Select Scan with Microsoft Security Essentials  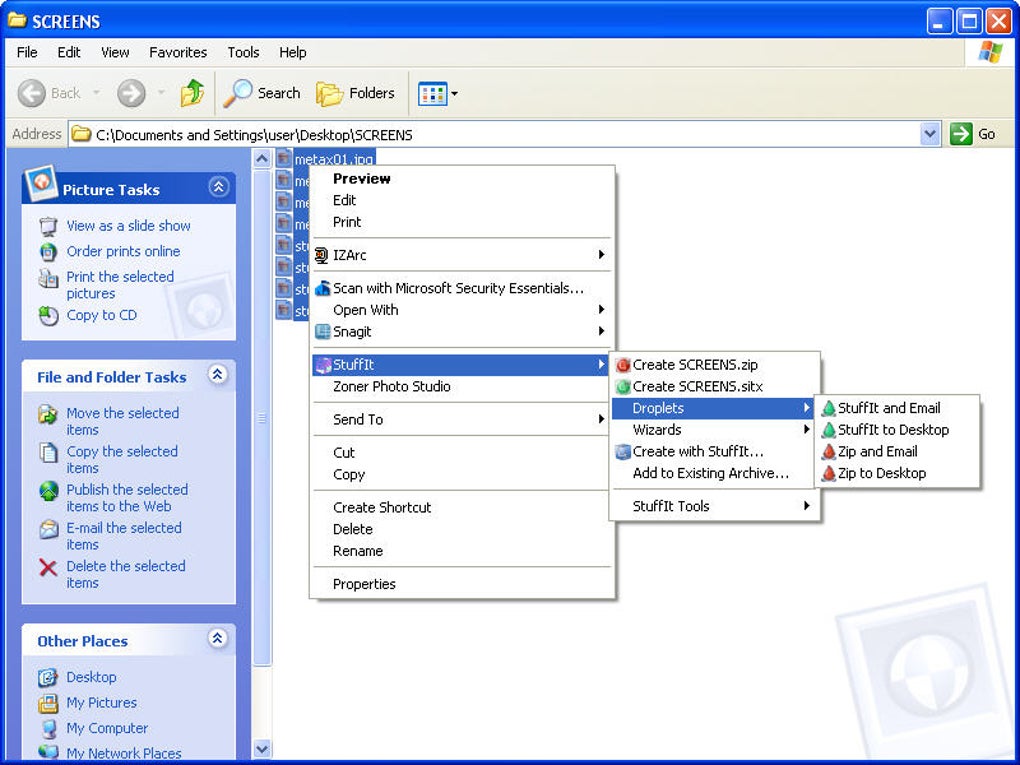click(463, 288)
